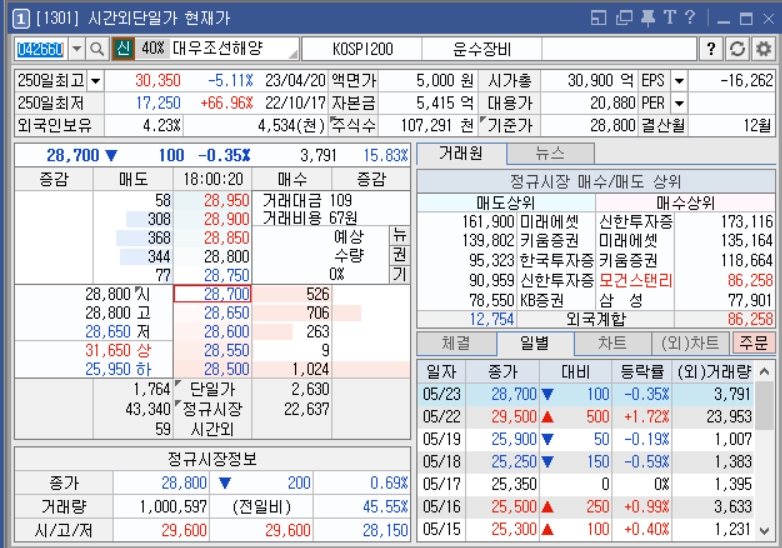Select the 일별 tab
This screenshot has height=548, width=782.
(x=535, y=343)
